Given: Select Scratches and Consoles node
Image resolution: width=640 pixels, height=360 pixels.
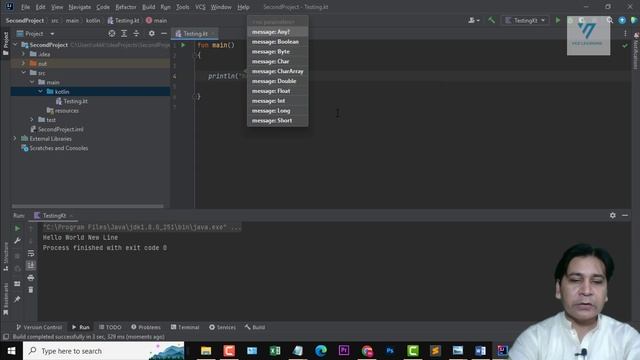Looking at the screenshot, I should (54, 148).
